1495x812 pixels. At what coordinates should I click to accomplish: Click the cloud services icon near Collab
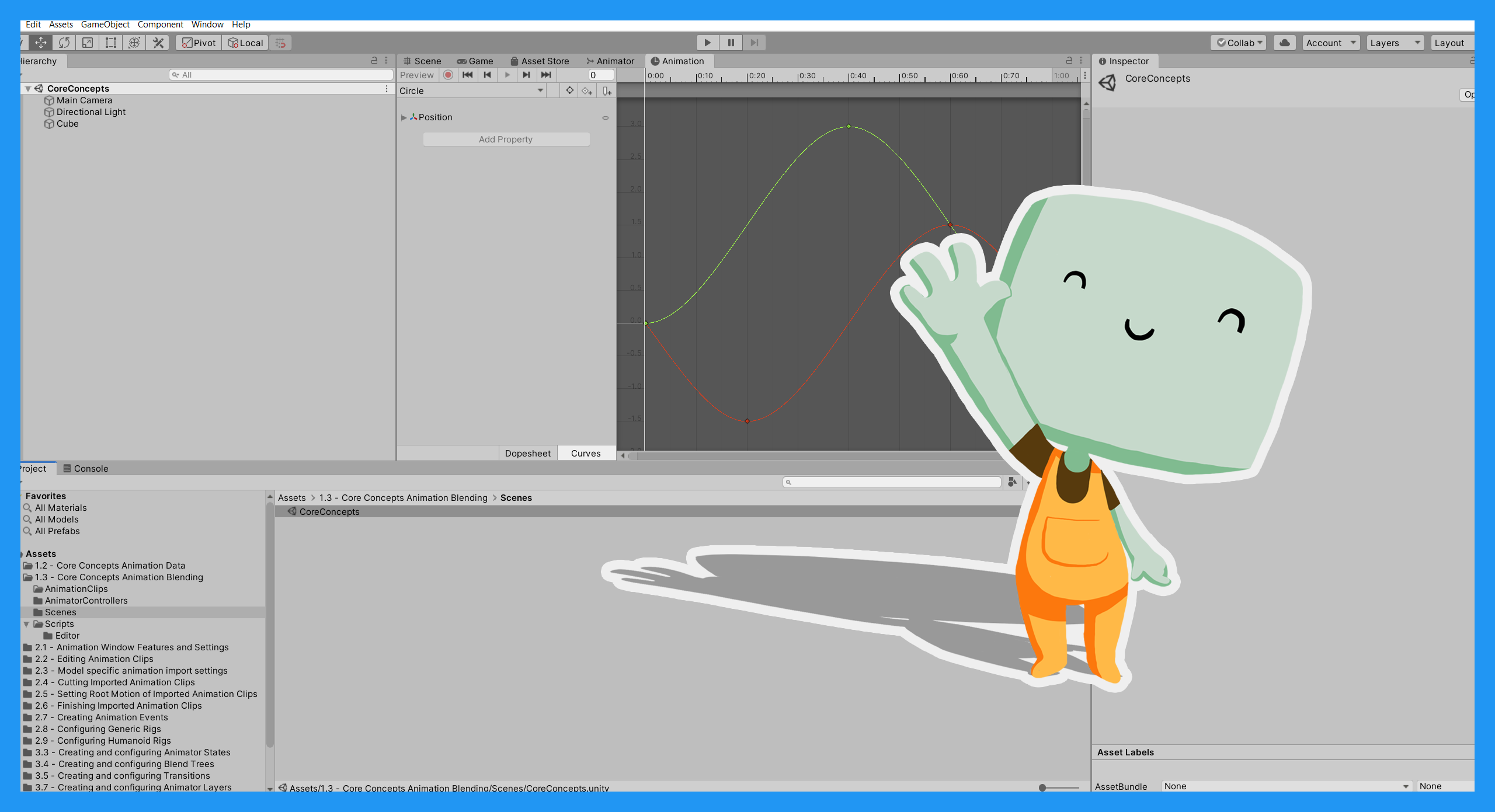[x=1284, y=42]
